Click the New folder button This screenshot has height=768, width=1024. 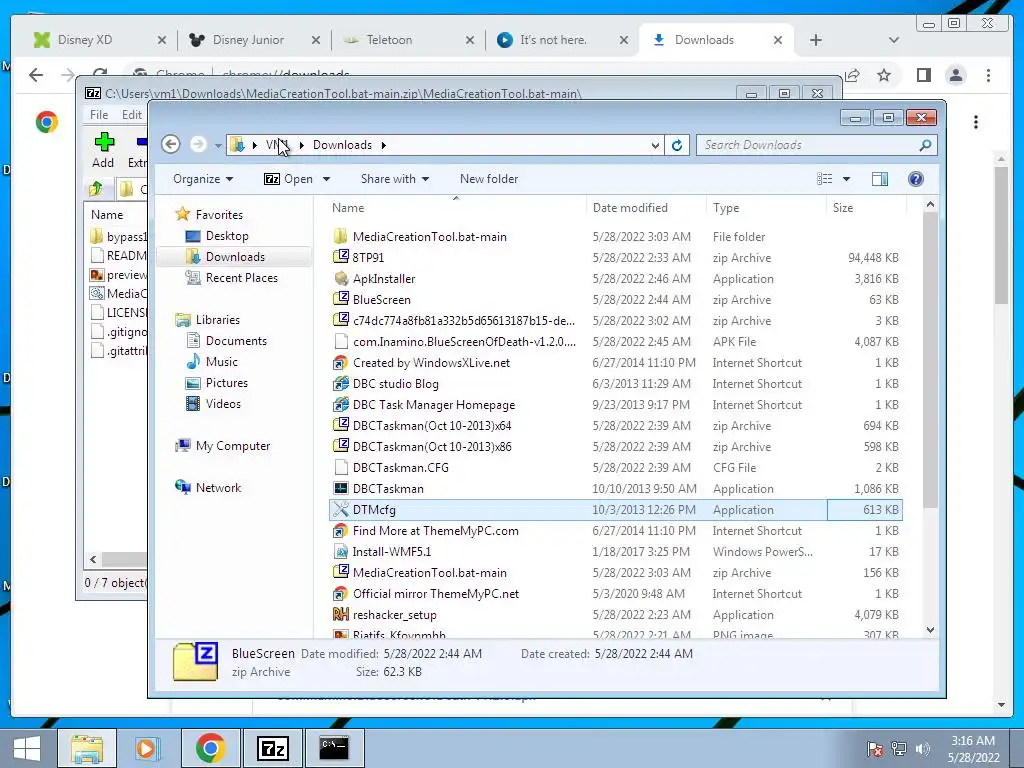point(488,179)
